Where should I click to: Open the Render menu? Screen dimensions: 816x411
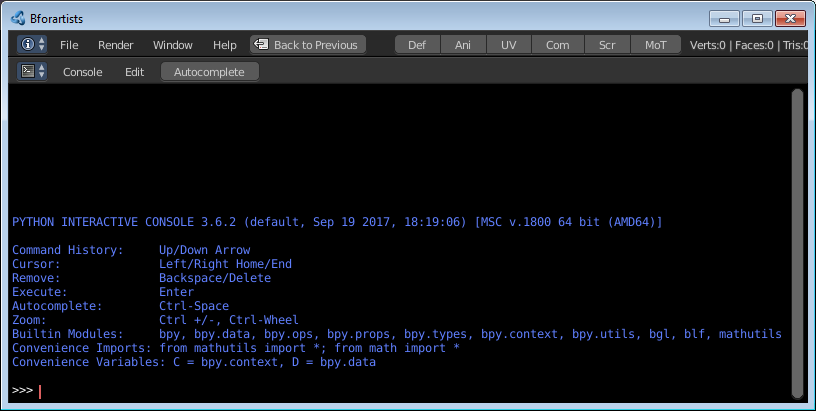116,45
